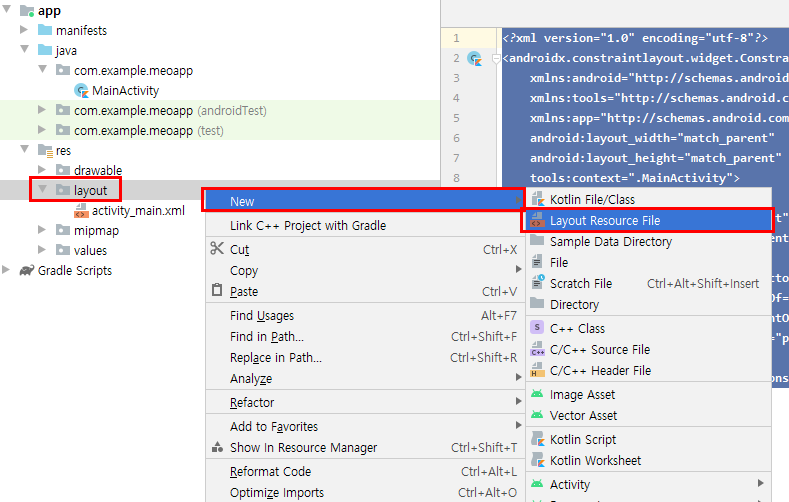789x502 pixels.
Task: Click the app module folder icon
Action: [x=27, y=11]
